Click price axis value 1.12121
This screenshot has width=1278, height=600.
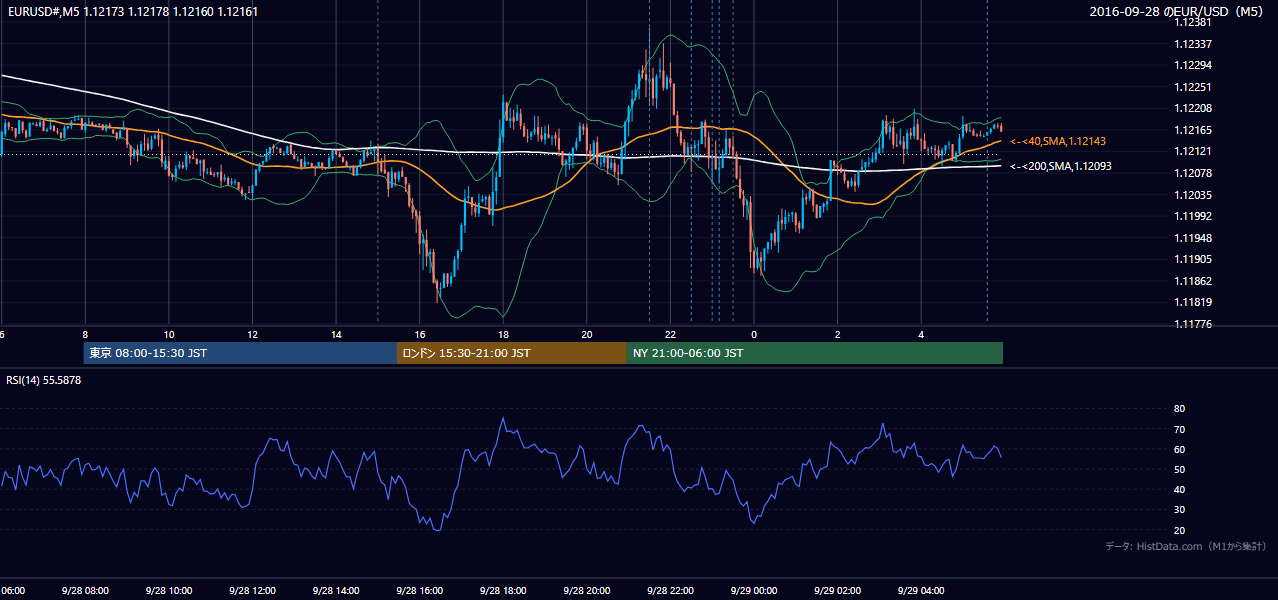point(1192,151)
